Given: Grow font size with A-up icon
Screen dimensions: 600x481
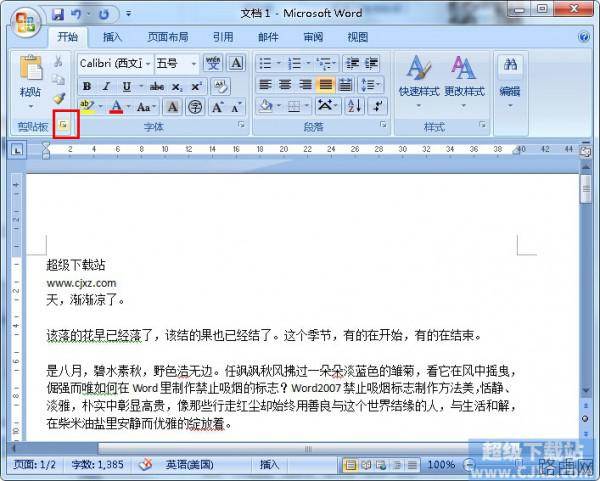Looking at the screenshot, I should [x=217, y=107].
